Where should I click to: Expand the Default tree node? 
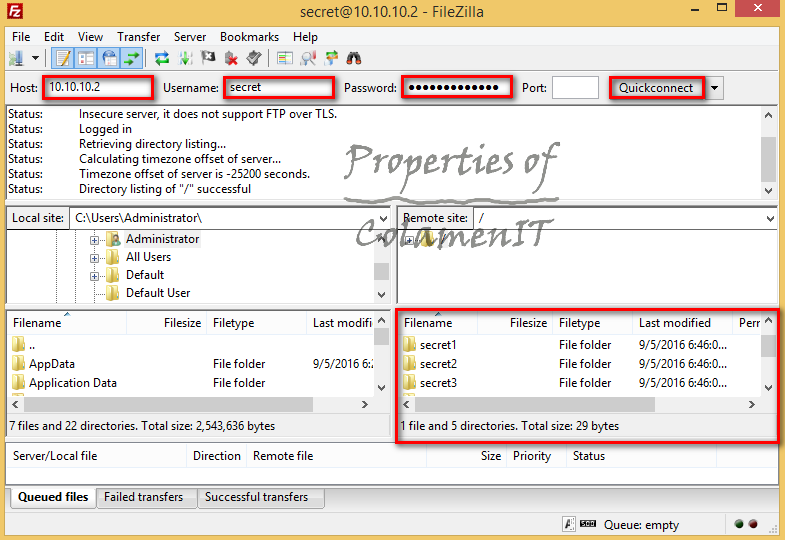pyautogui.click(x=94, y=276)
